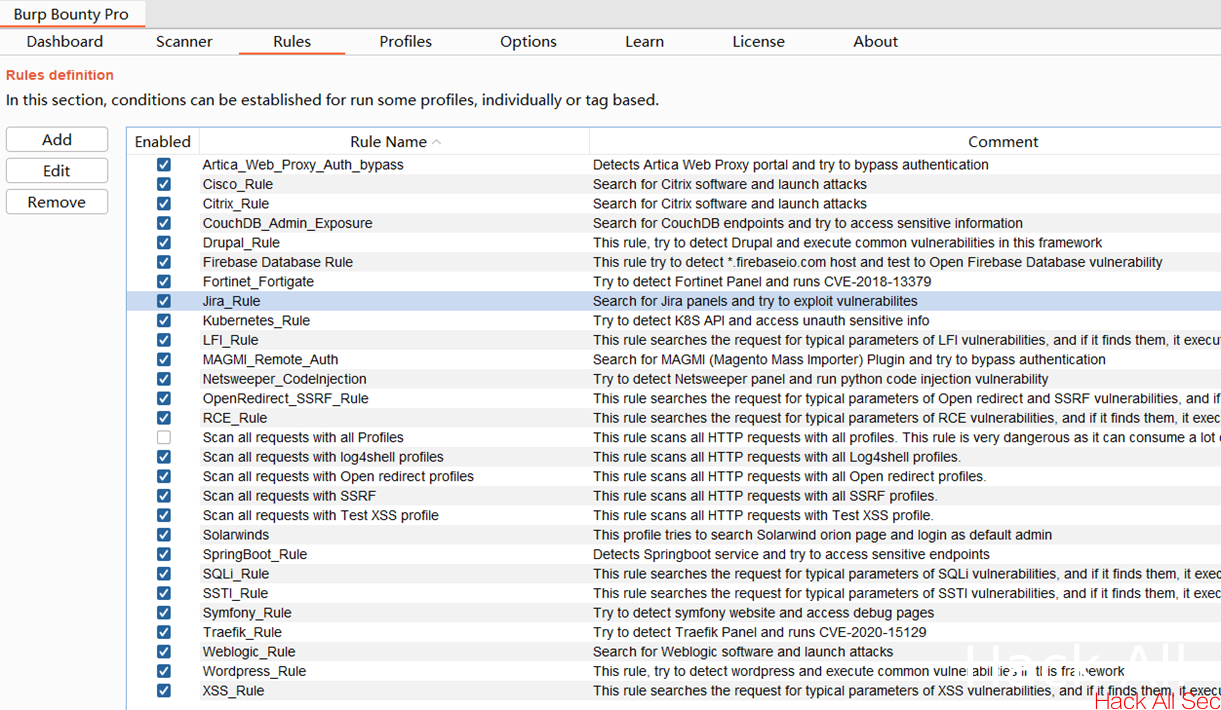This screenshot has width=1221, height=710.
Task: Go to the Options tab
Action: click(x=528, y=42)
